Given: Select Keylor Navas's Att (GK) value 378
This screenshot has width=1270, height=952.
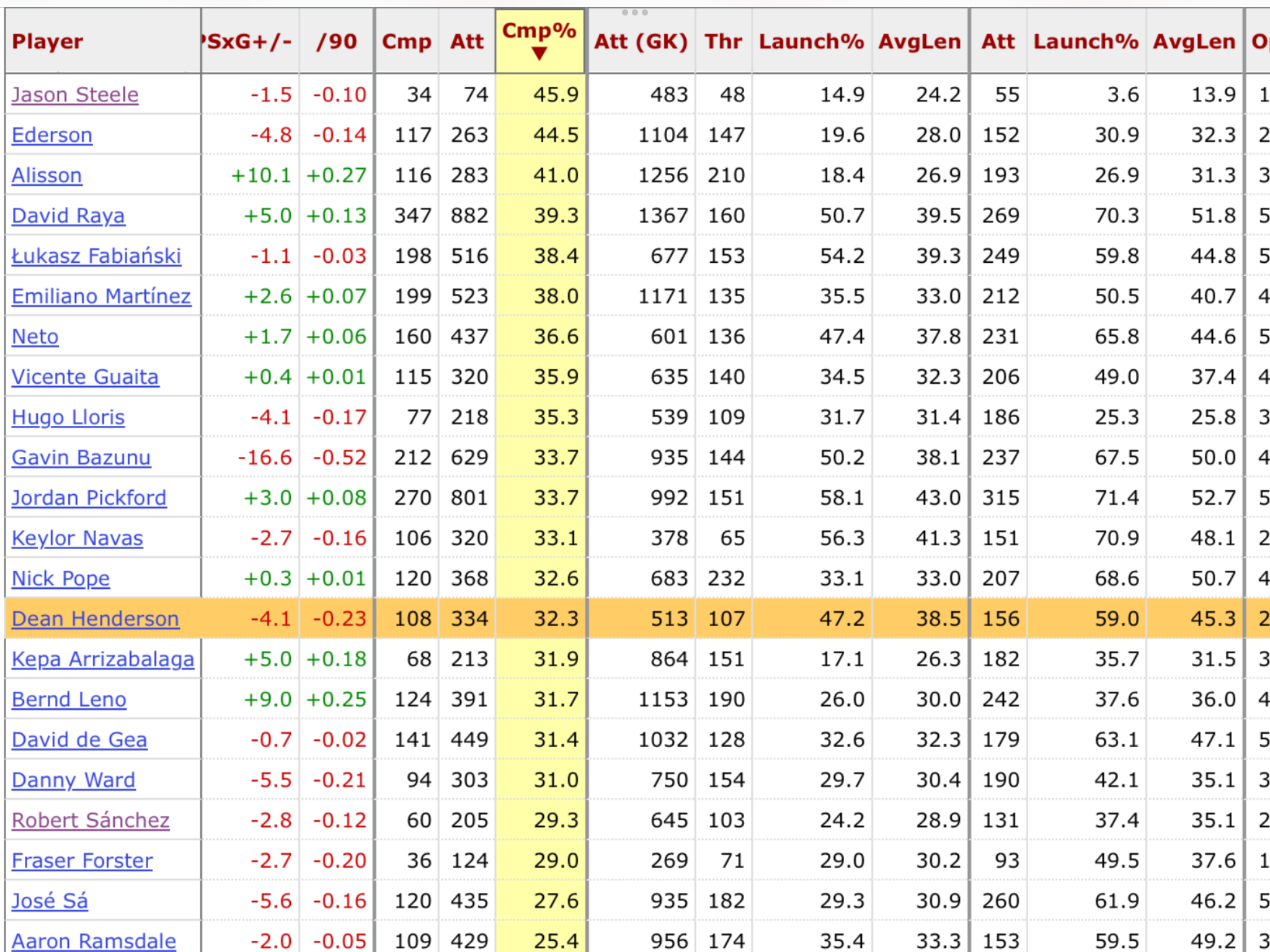Looking at the screenshot, I should pyautogui.click(x=669, y=538).
